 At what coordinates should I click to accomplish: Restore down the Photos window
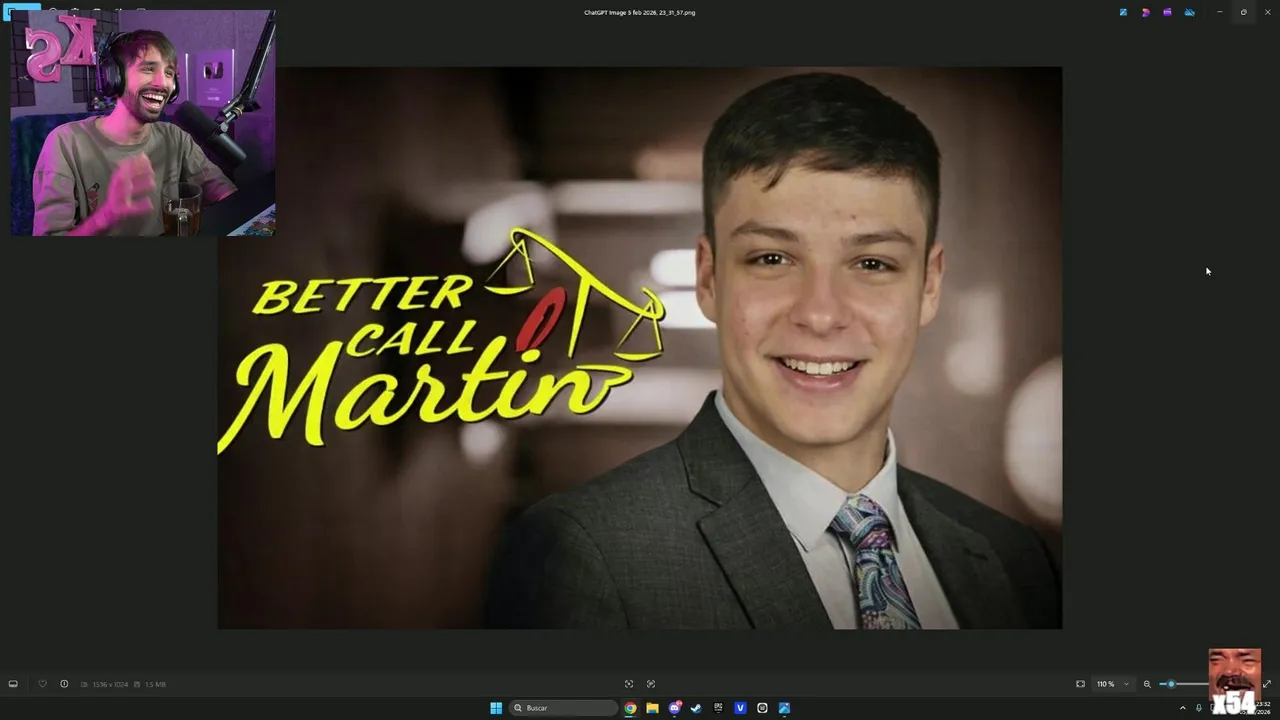pos(1243,12)
